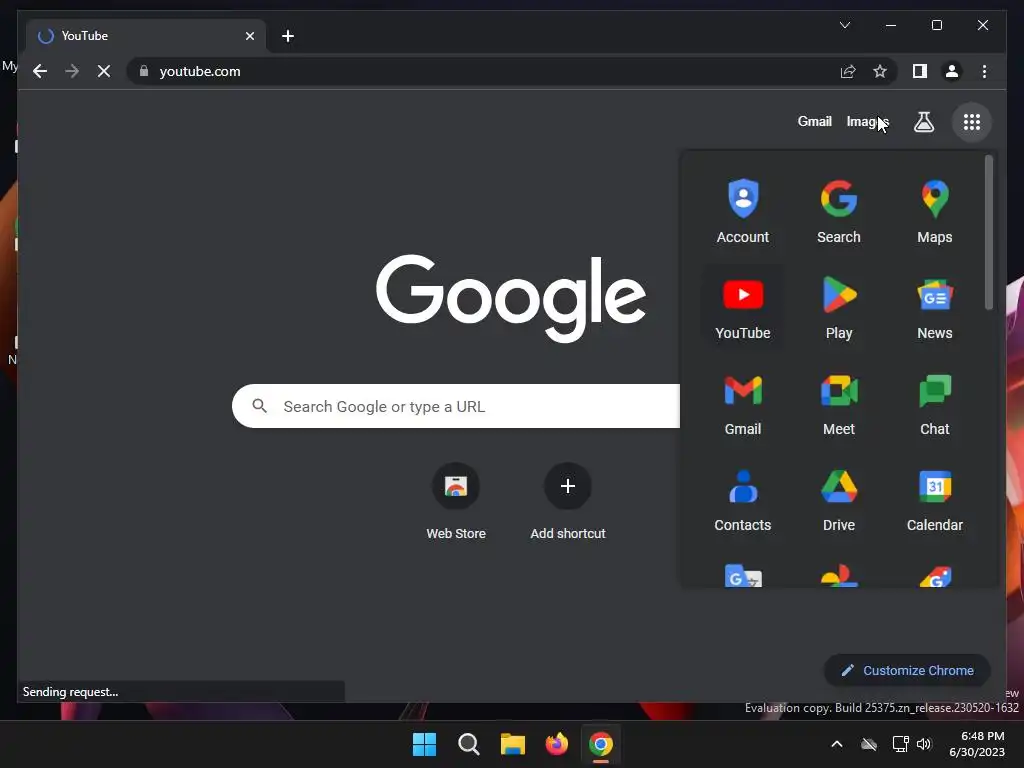
Task: Open Chrome profile avatar menu
Action: (x=952, y=71)
